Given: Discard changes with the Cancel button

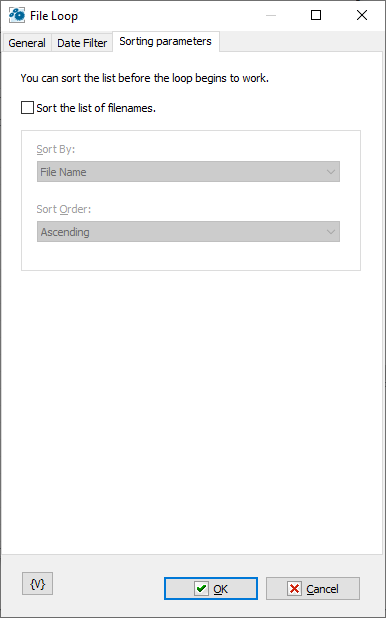Looking at the screenshot, I should [x=313, y=589].
